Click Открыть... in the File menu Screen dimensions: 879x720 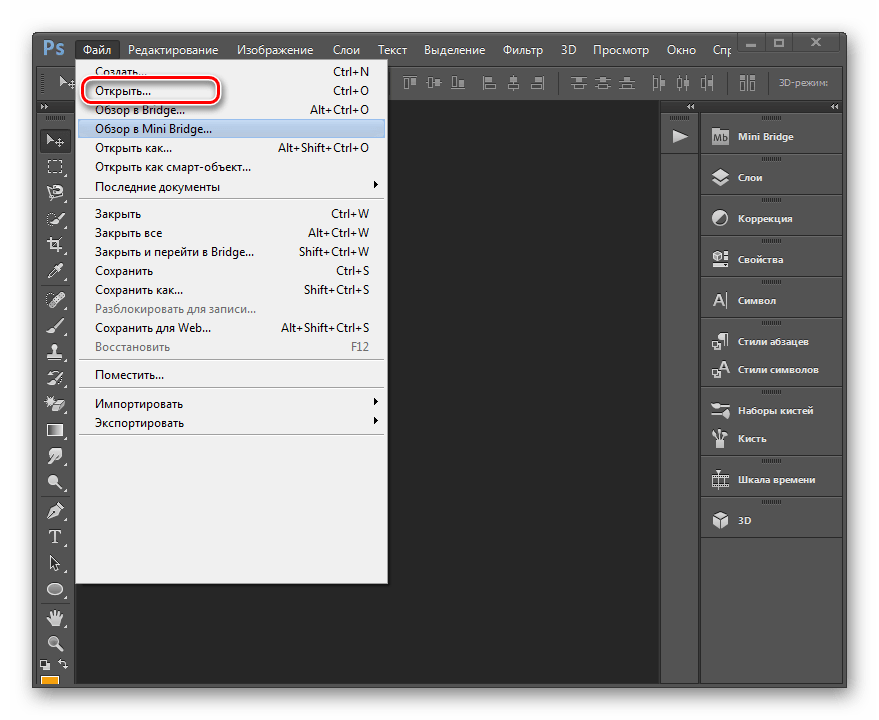(123, 91)
